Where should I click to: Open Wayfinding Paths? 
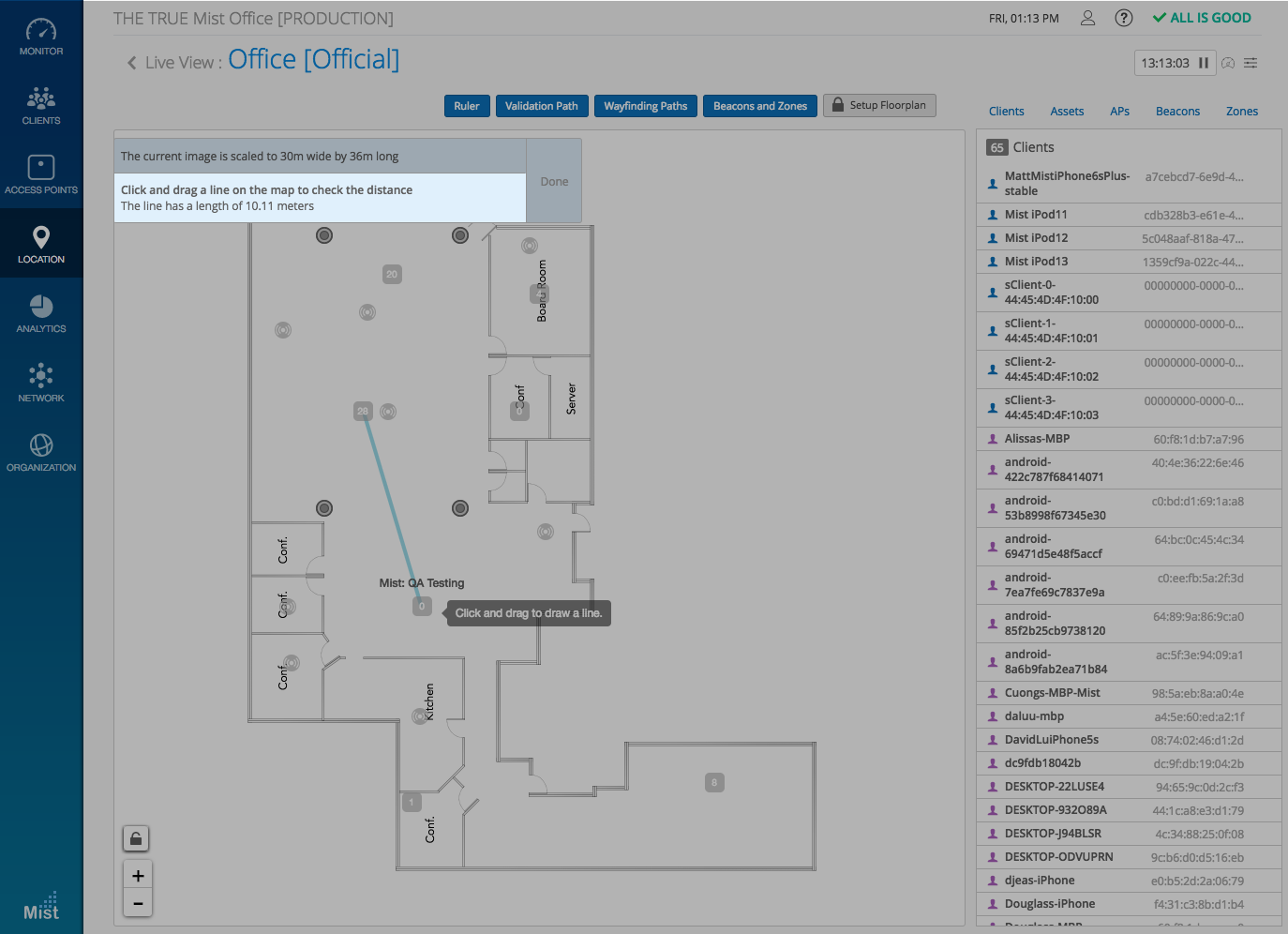coord(646,106)
